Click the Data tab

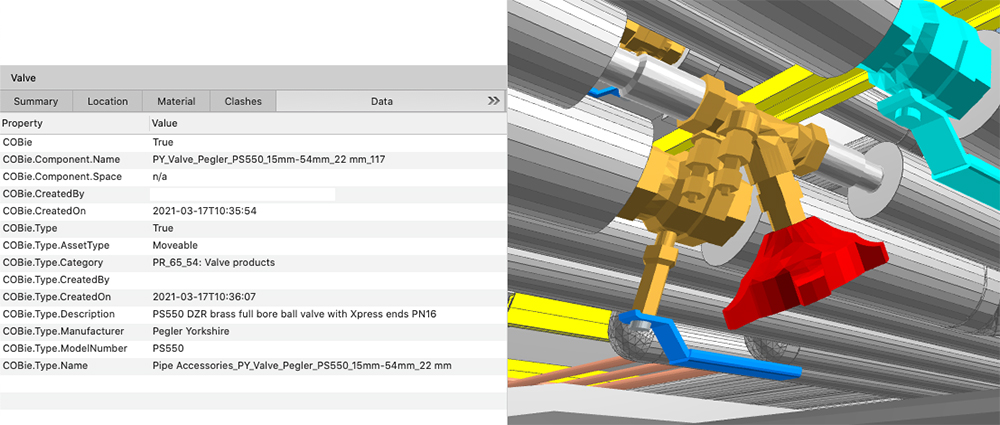tap(381, 101)
